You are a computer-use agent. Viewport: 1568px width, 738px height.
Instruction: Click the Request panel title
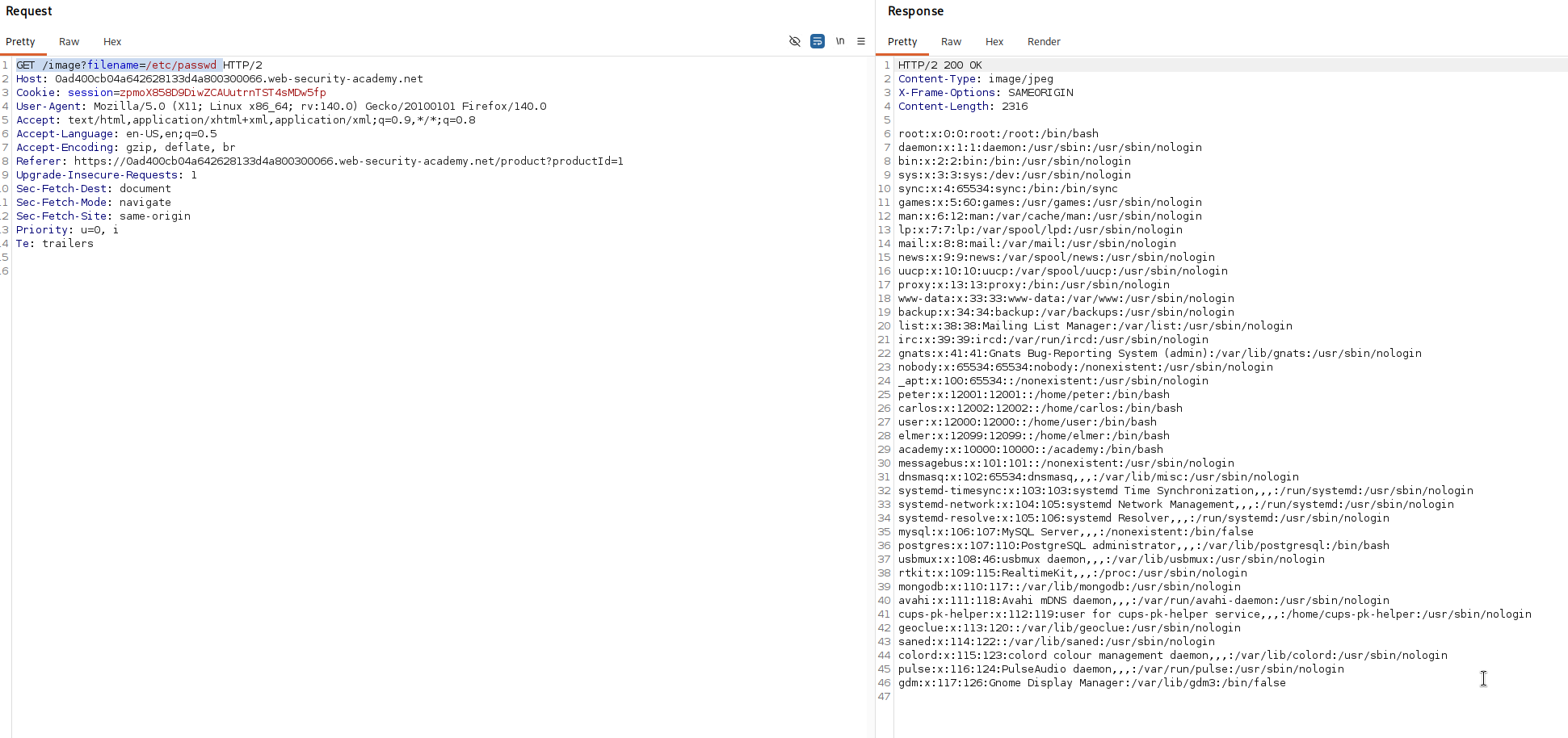(x=29, y=11)
